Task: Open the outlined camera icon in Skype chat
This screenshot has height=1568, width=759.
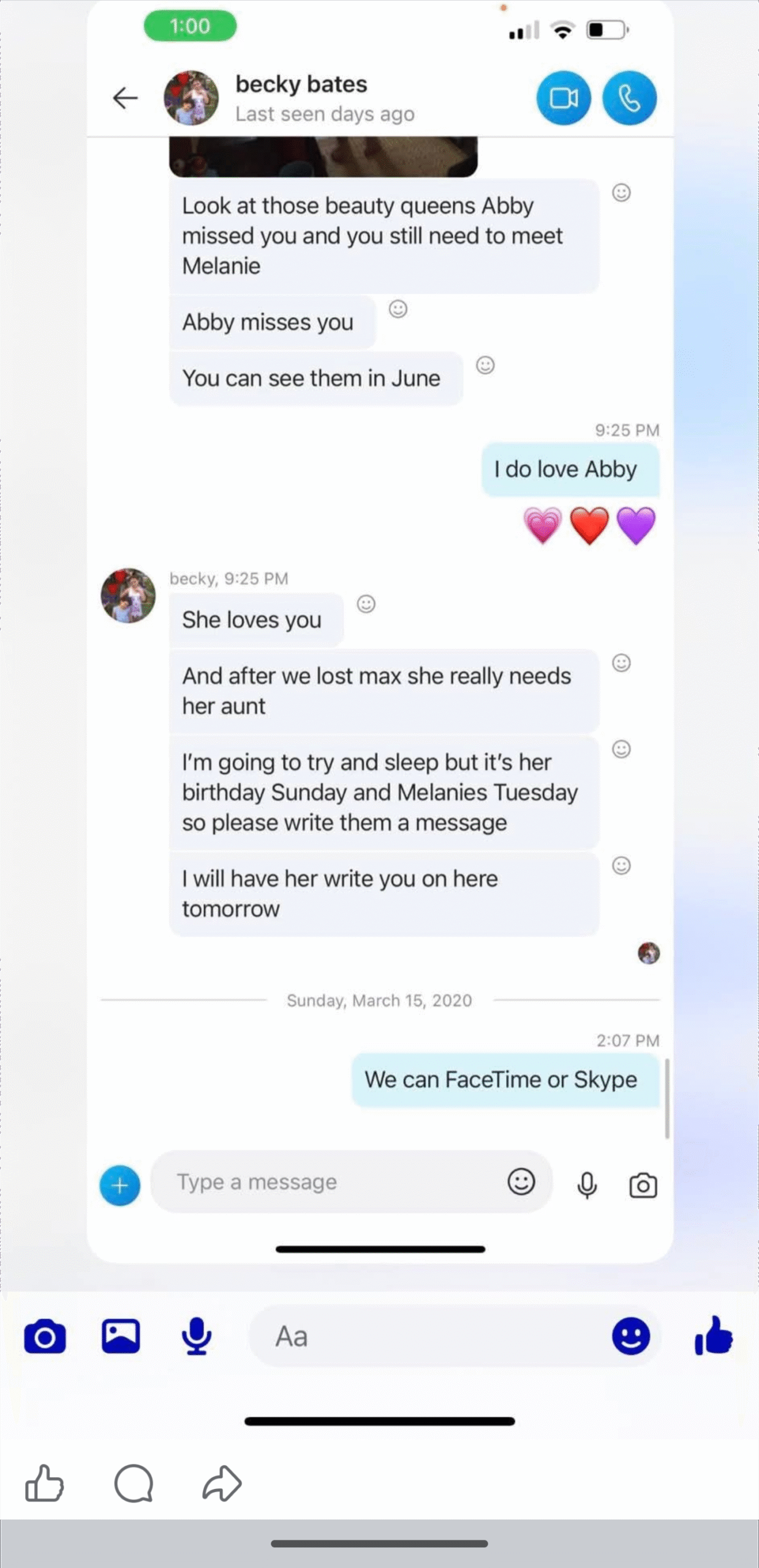Action: pyautogui.click(x=643, y=1185)
